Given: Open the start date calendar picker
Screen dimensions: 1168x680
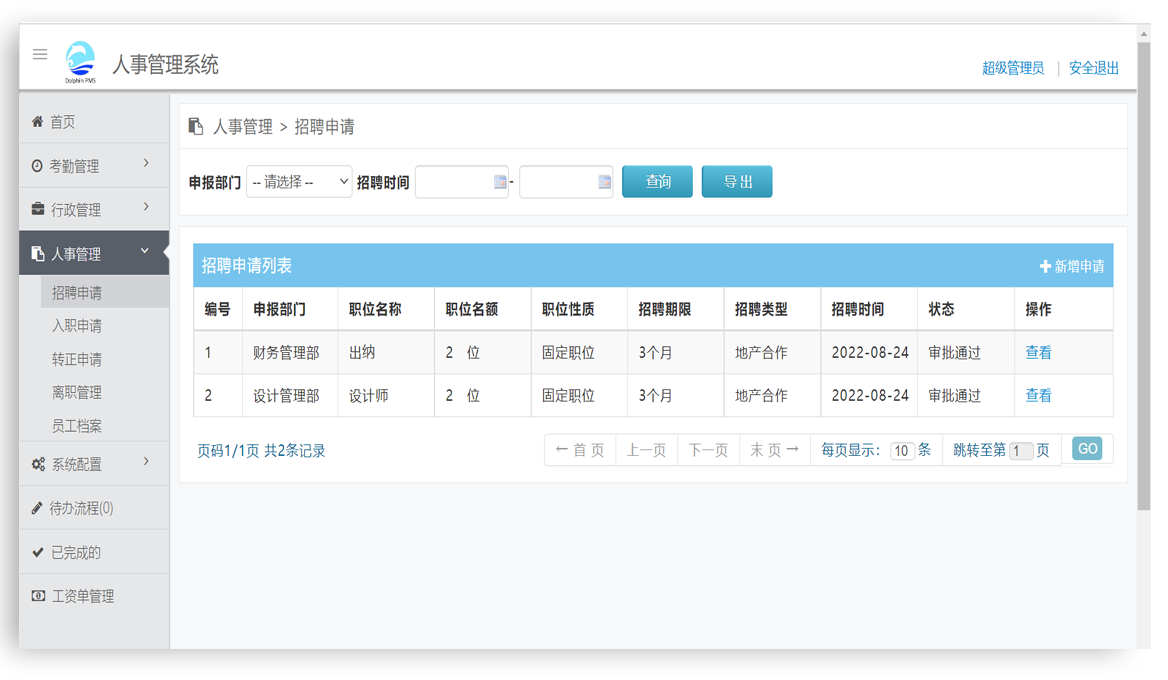Looking at the screenshot, I should click(x=498, y=181).
